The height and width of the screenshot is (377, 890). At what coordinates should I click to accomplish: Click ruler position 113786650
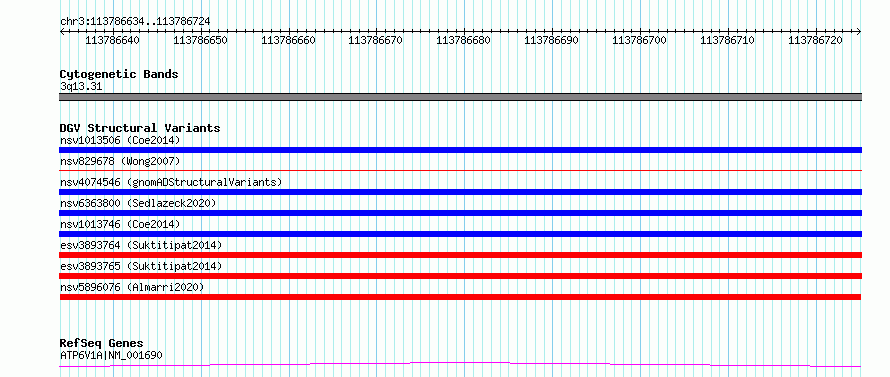(200, 40)
